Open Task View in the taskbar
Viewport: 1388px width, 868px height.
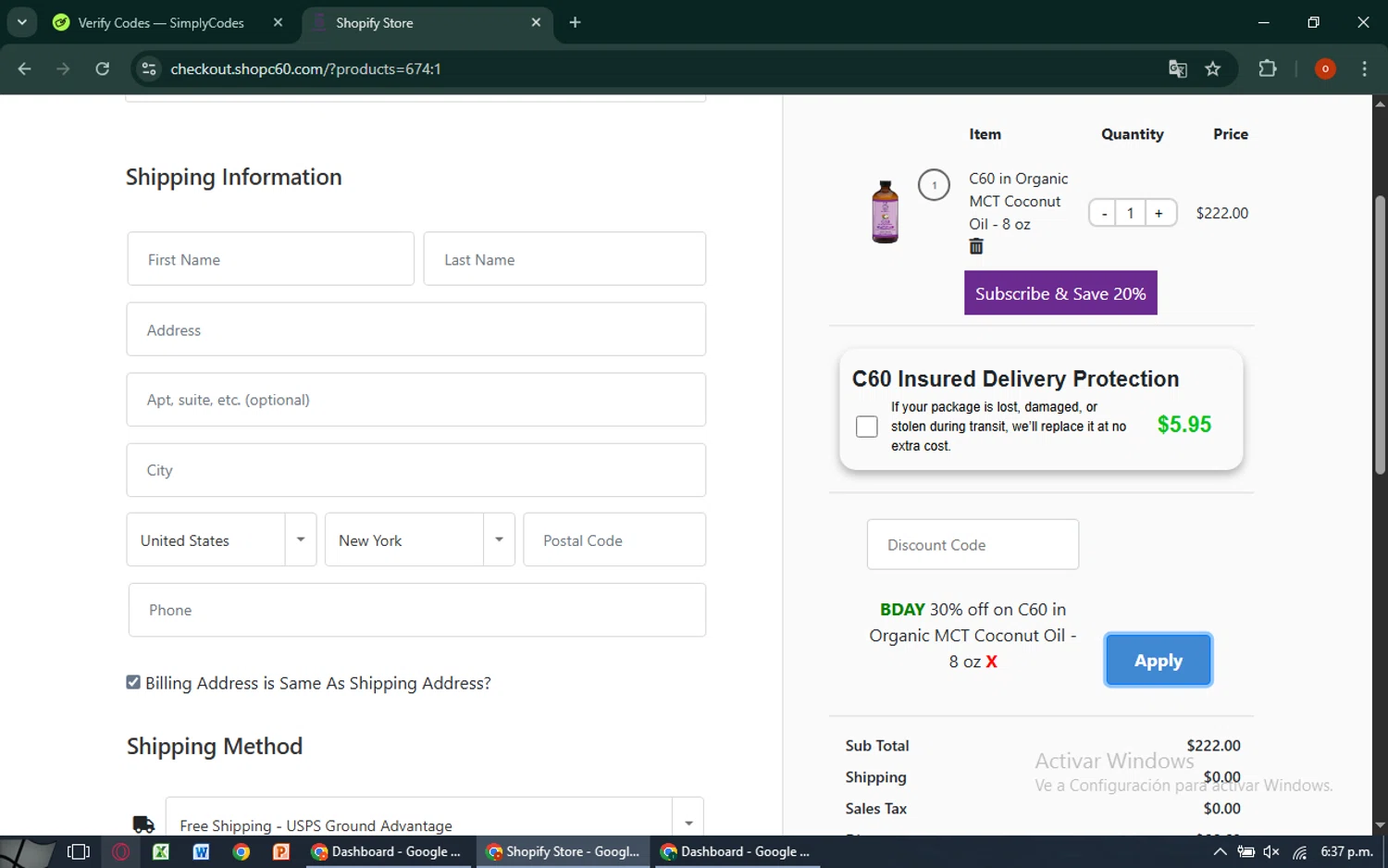coord(79,851)
